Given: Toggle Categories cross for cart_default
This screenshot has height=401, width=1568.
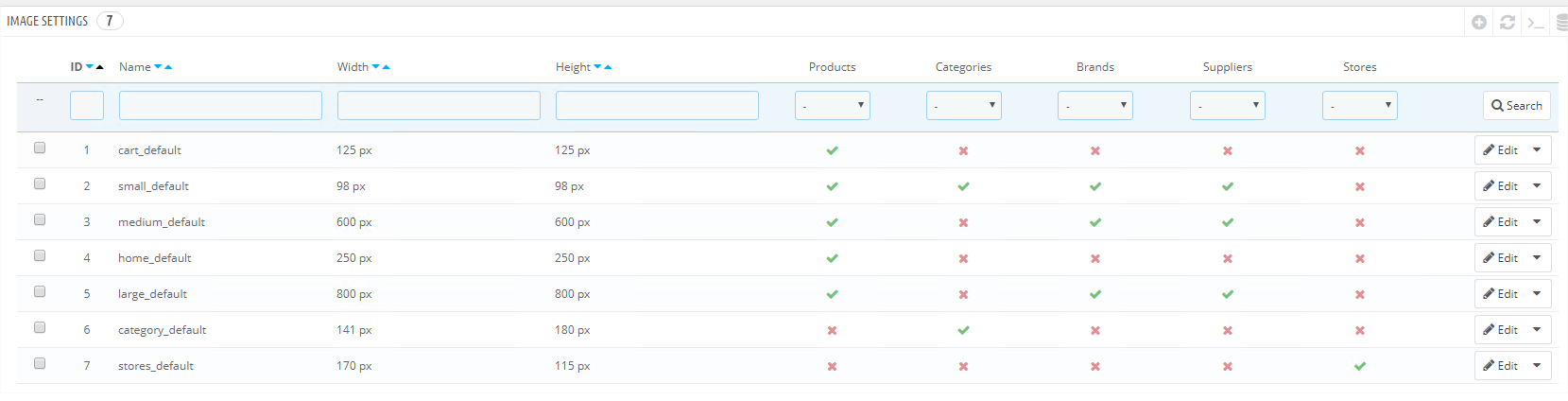Looking at the screenshot, I should (x=963, y=150).
